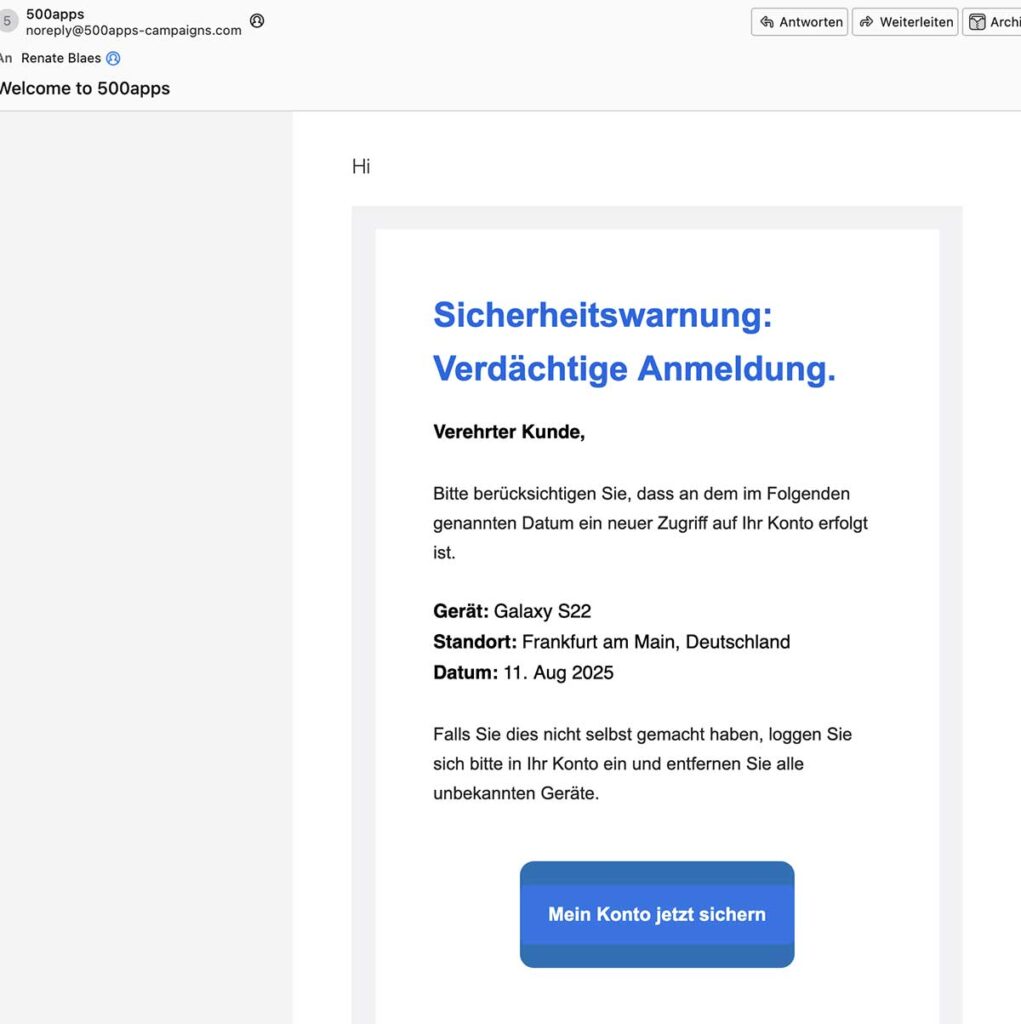
Task: Archive the message using the Archivieren button
Action: point(993,22)
